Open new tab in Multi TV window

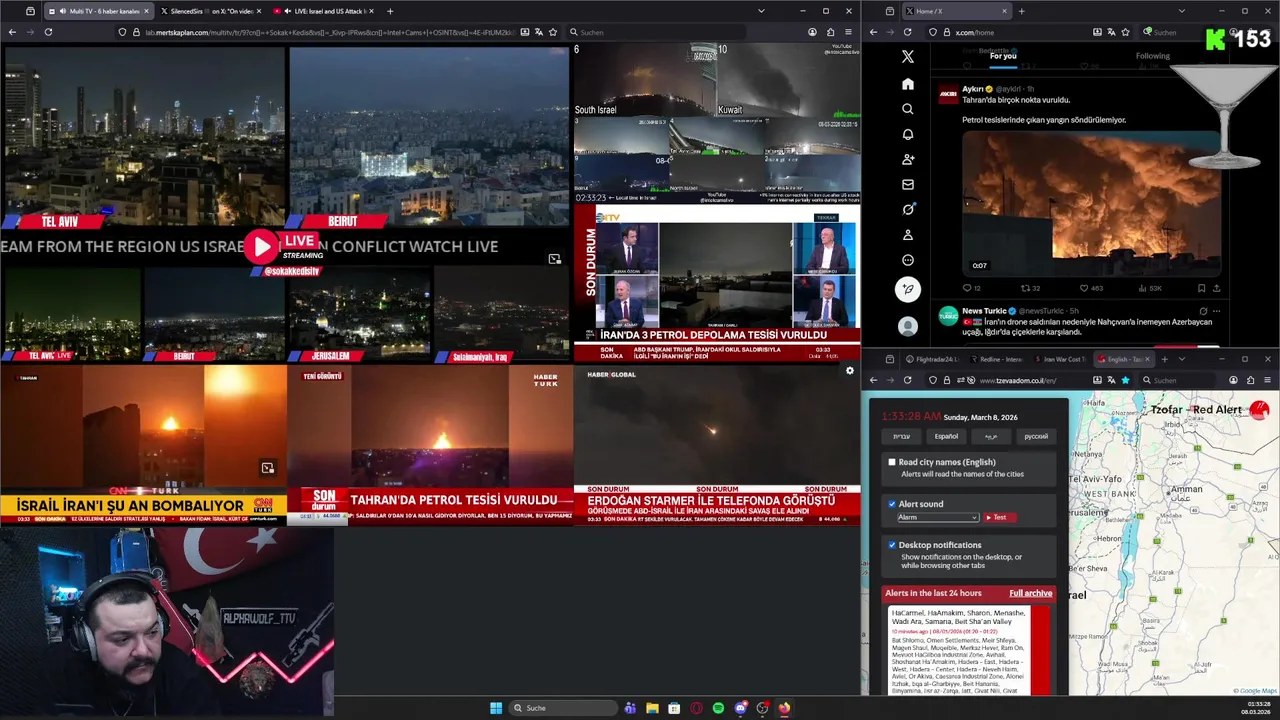(390, 11)
